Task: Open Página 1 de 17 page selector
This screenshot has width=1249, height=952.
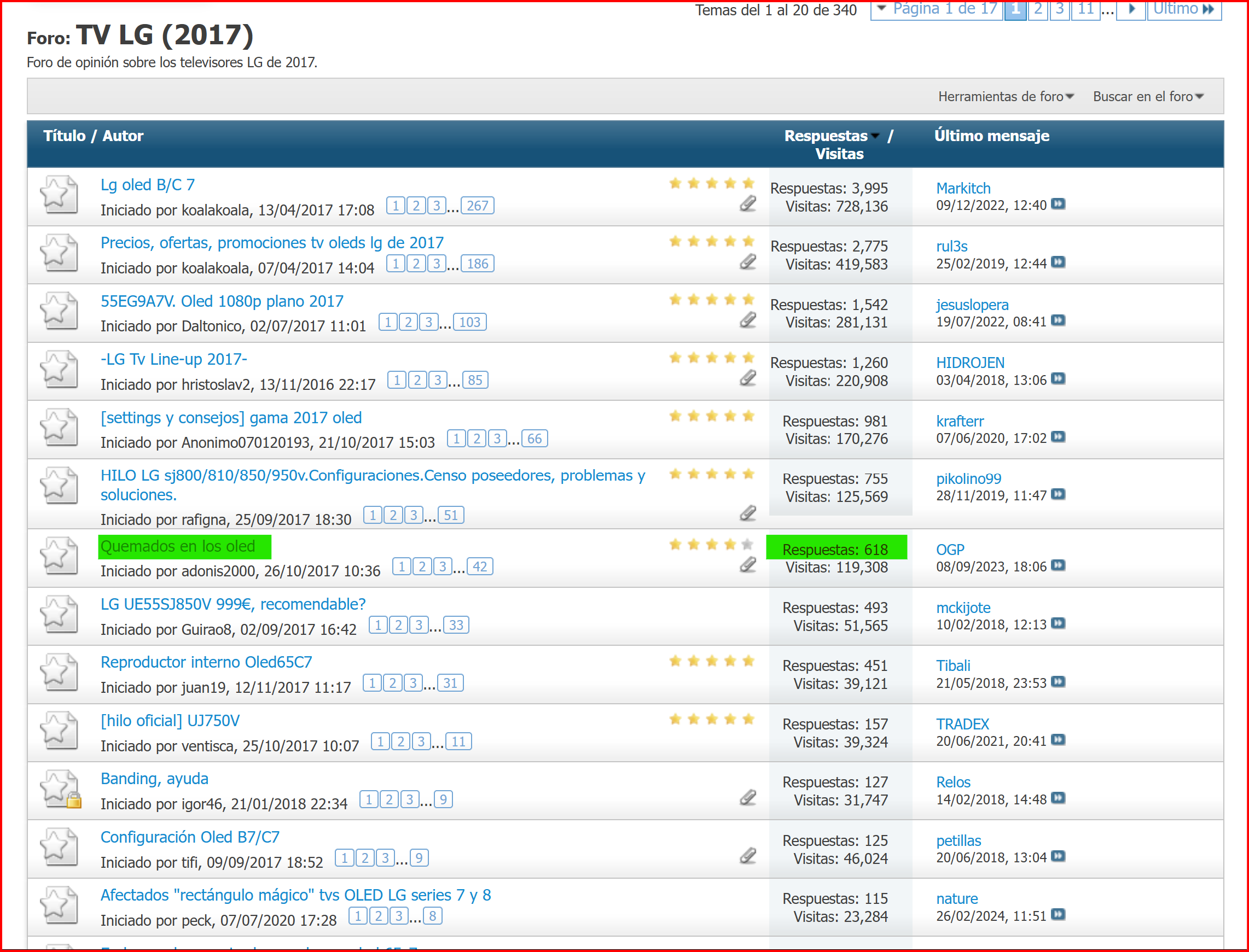Action: click(937, 9)
